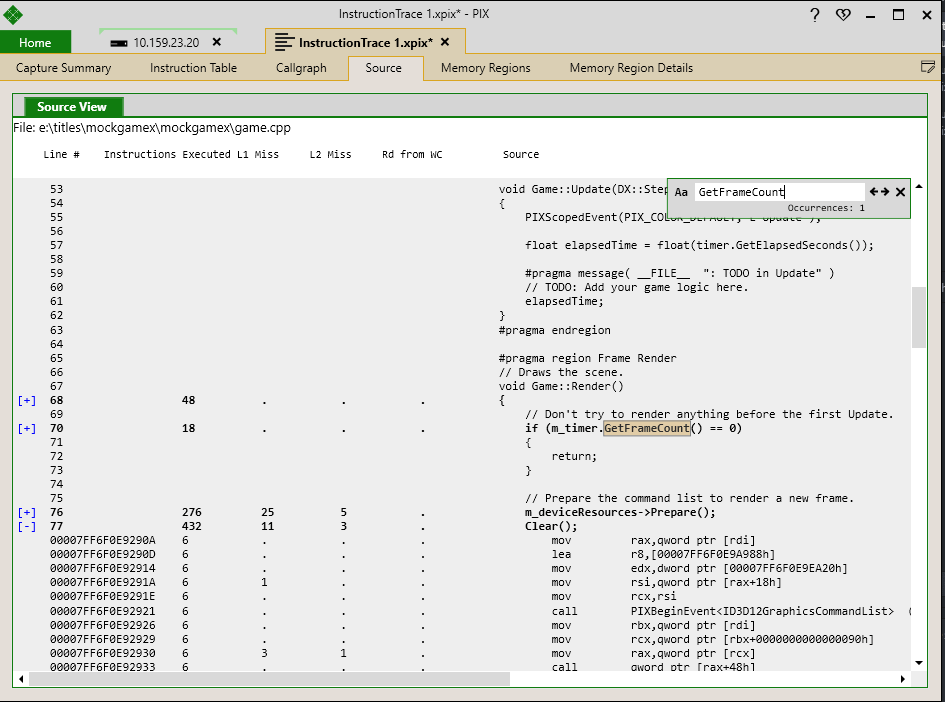The width and height of the screenshot is (945, 702).
Task: Click the "Line #" column header
Action: pyautogui.click(x=61, y=154)
